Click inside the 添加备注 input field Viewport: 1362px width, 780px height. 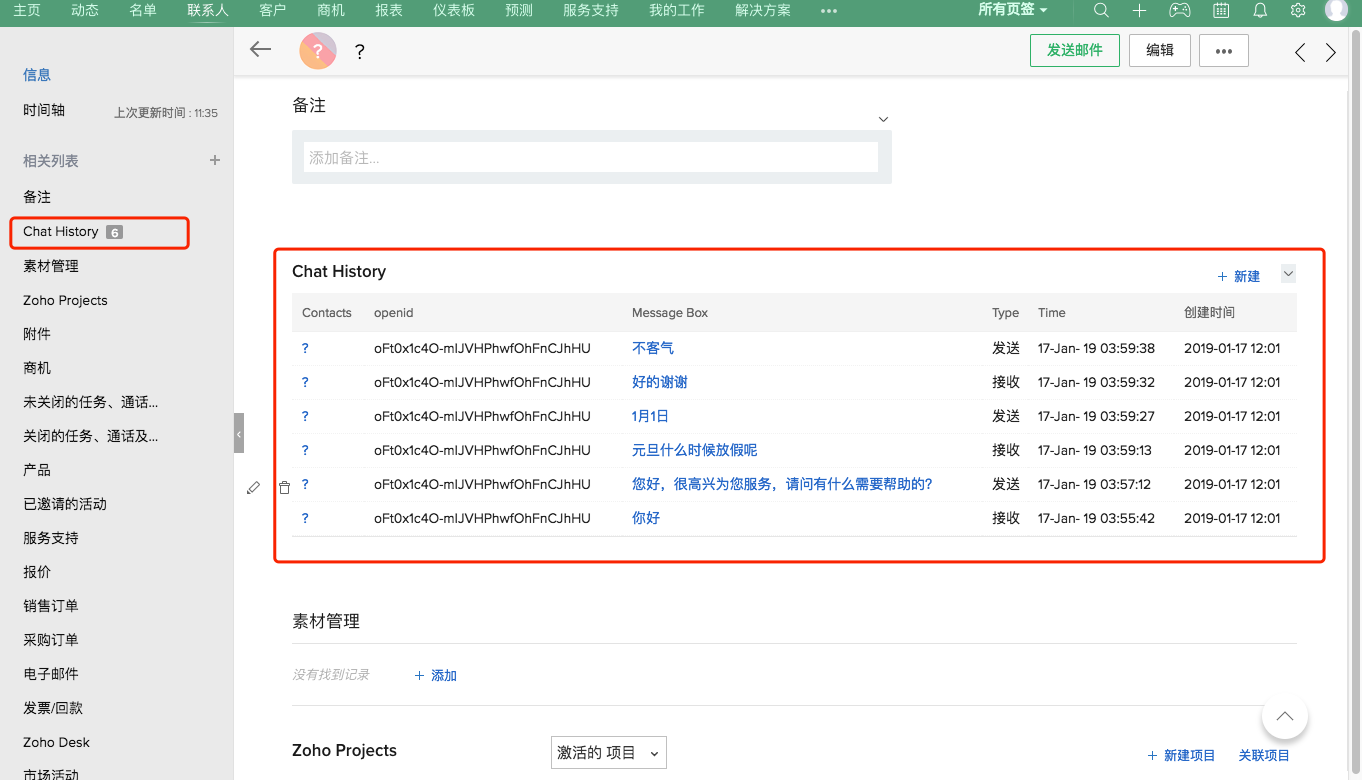pyautogui.click(x=590, y=156)
